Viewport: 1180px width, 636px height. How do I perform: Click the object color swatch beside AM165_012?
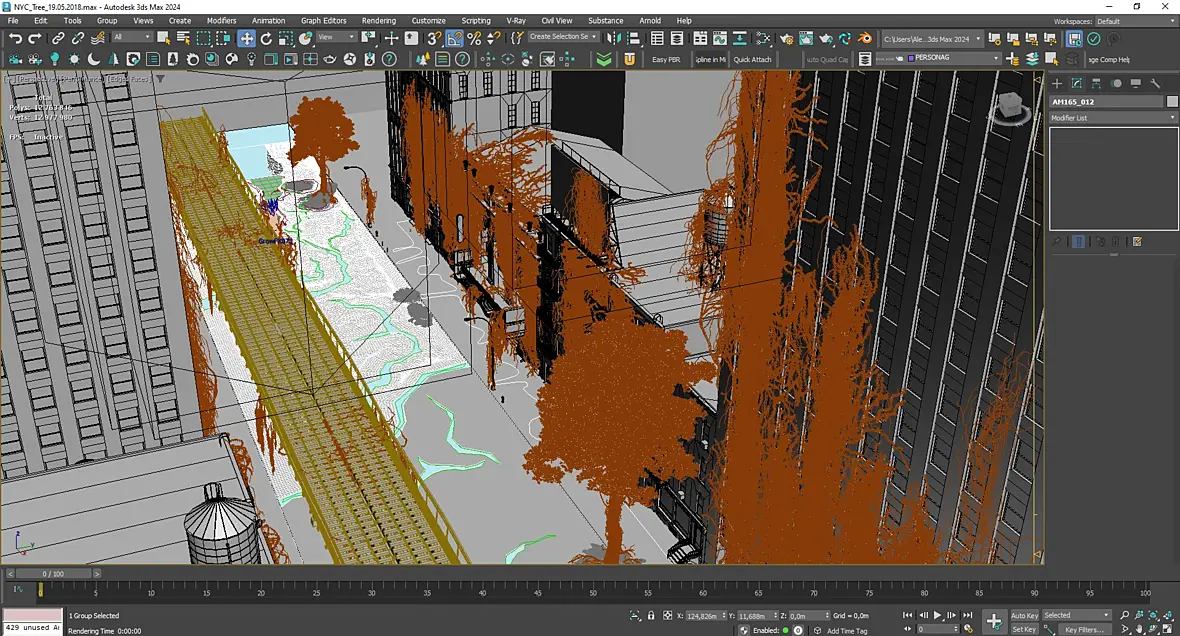[x=1172, y=102]
